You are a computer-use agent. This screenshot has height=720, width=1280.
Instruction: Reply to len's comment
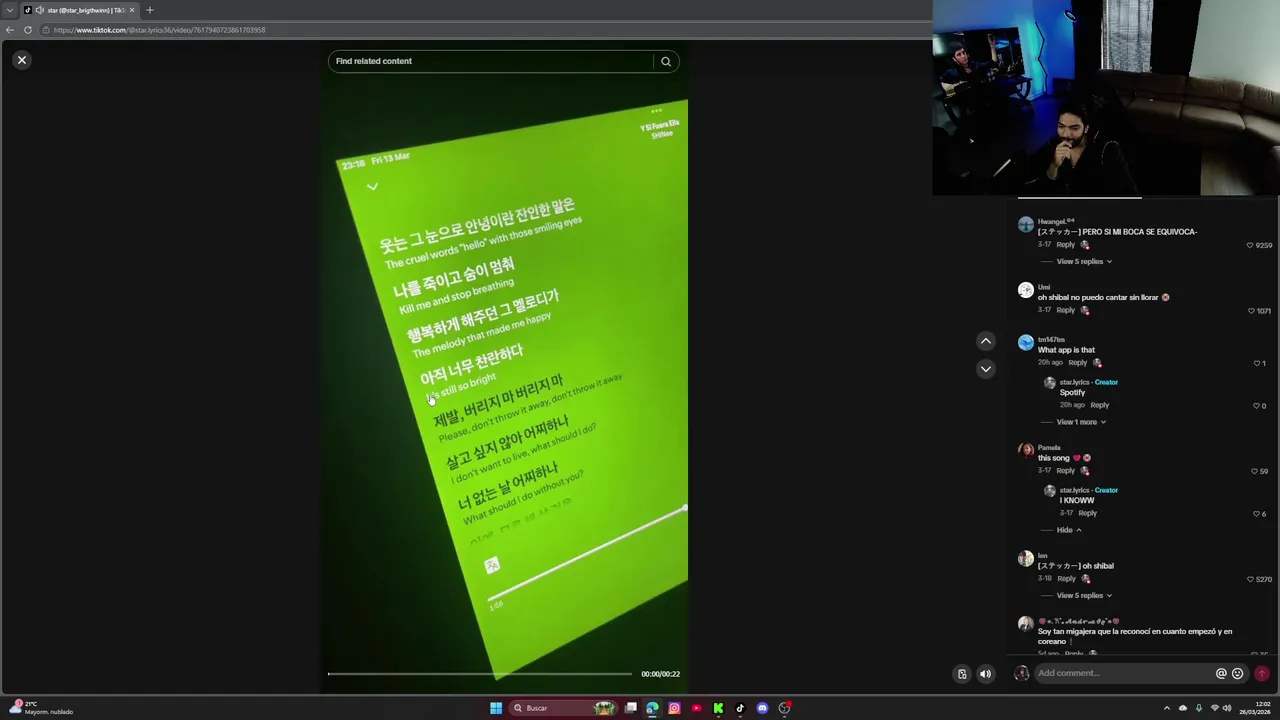click(1066, 578)
